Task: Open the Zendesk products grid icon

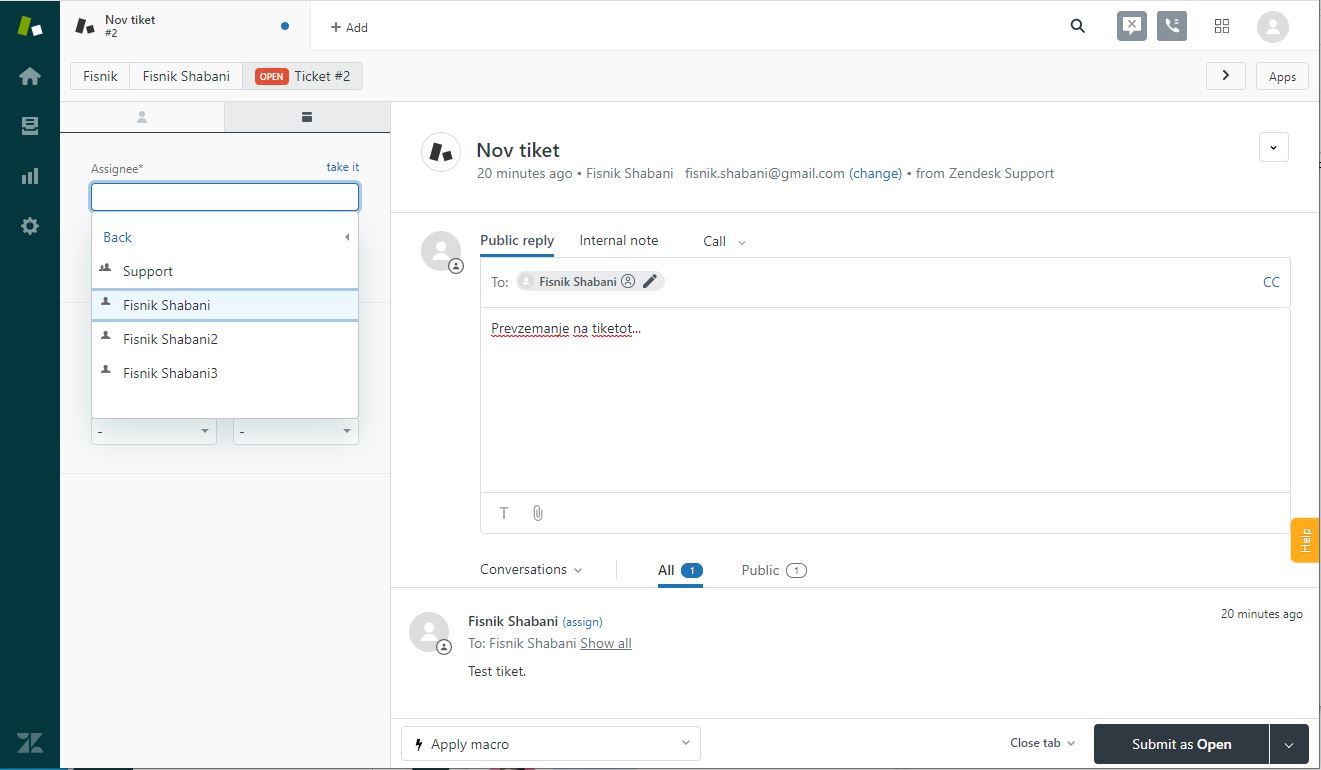Action: pyautogui.click(x=1221, y=27)
